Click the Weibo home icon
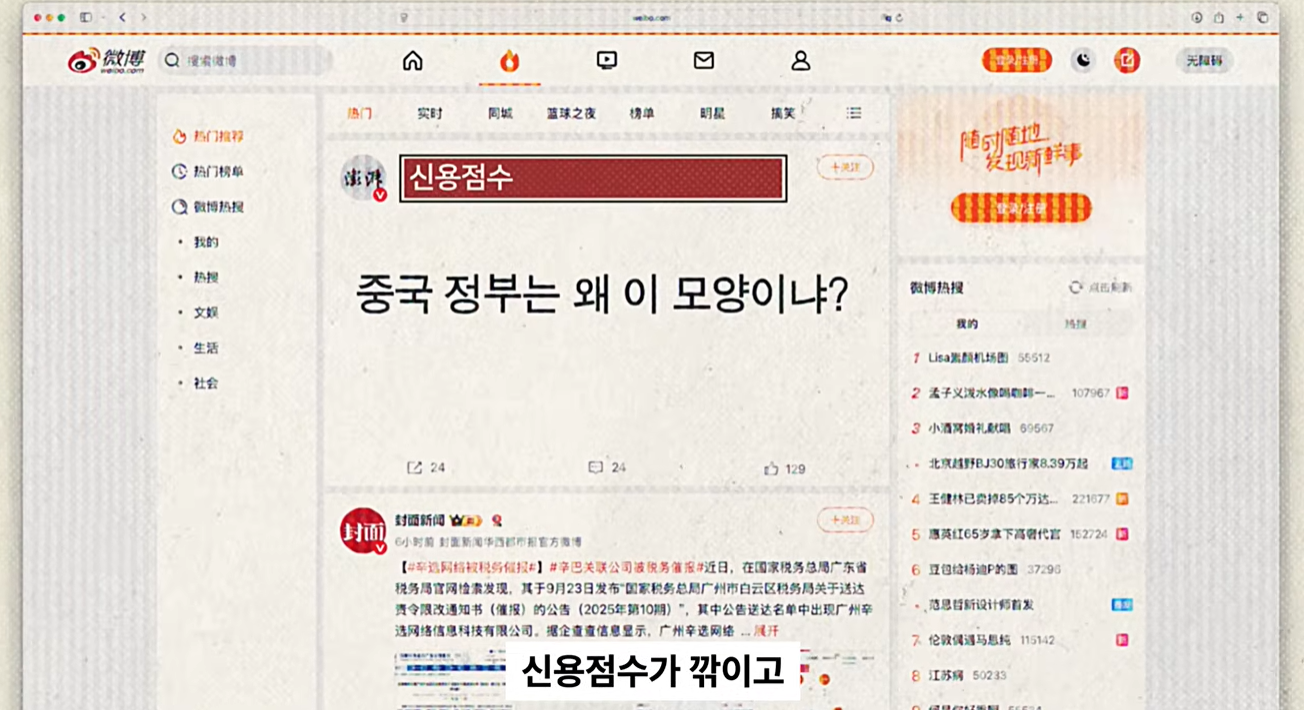Viewport: 1304px width, 710px height. tap(412, 61)
